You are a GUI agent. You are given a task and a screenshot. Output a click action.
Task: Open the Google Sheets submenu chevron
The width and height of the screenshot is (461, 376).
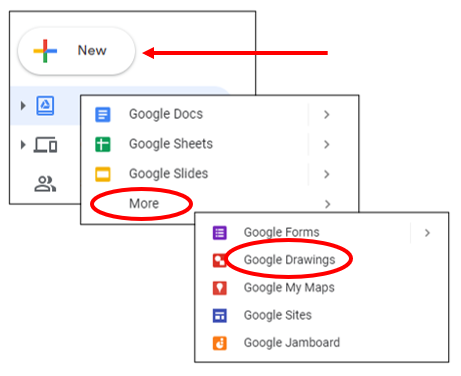[x=327, y=144]
